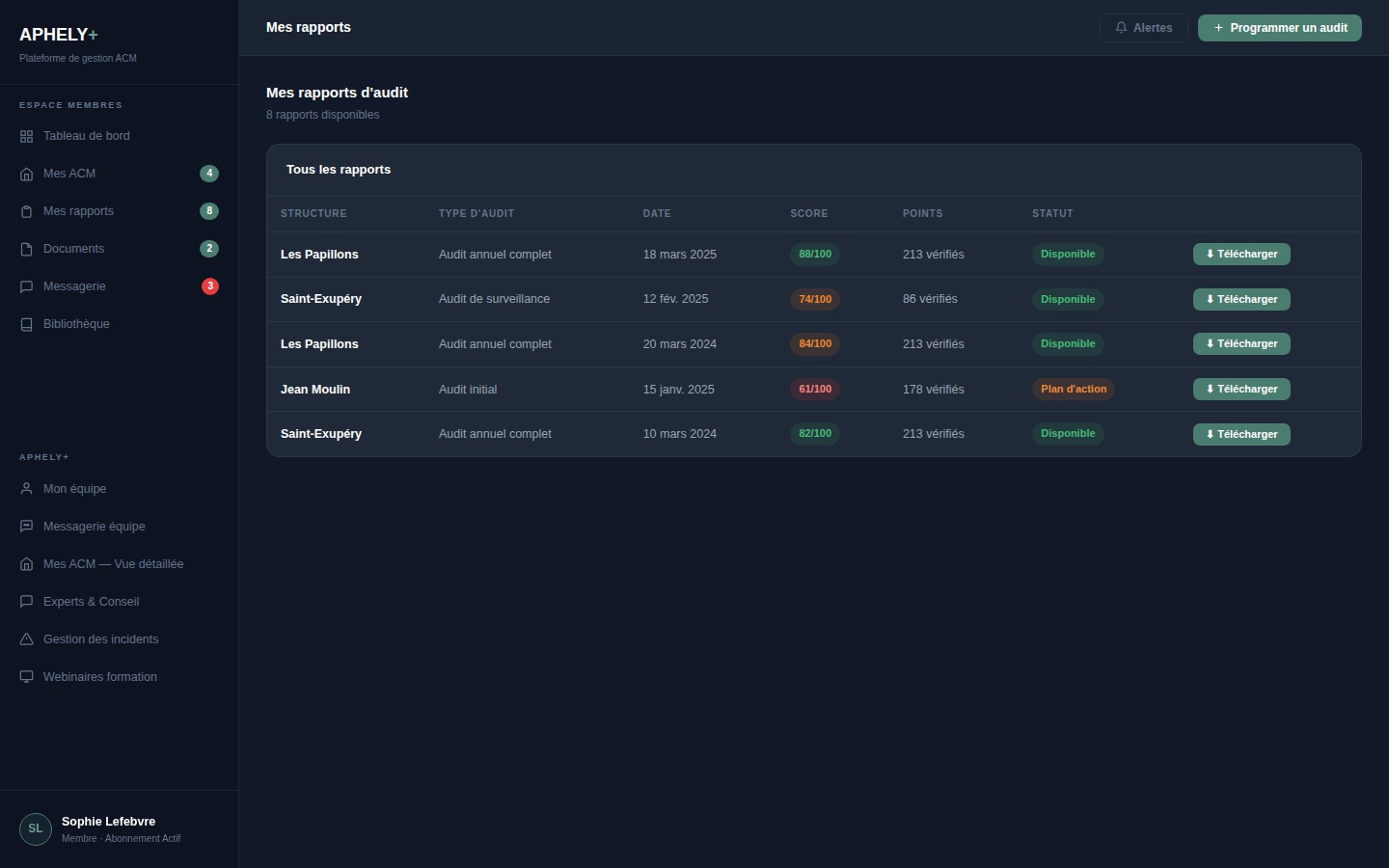
Task: Download Les Papillons 18 mars 2025 report
Action: (1240, 255)
